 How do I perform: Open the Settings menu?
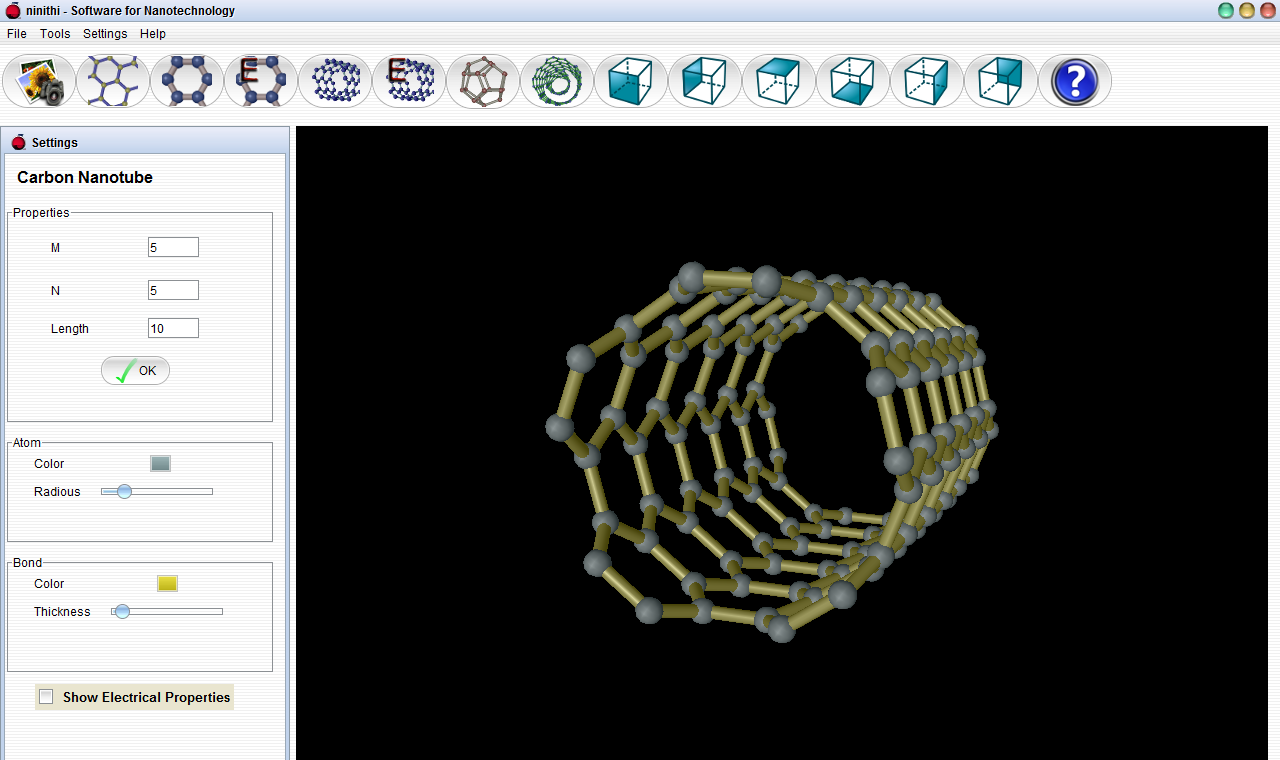click(105, 33)
